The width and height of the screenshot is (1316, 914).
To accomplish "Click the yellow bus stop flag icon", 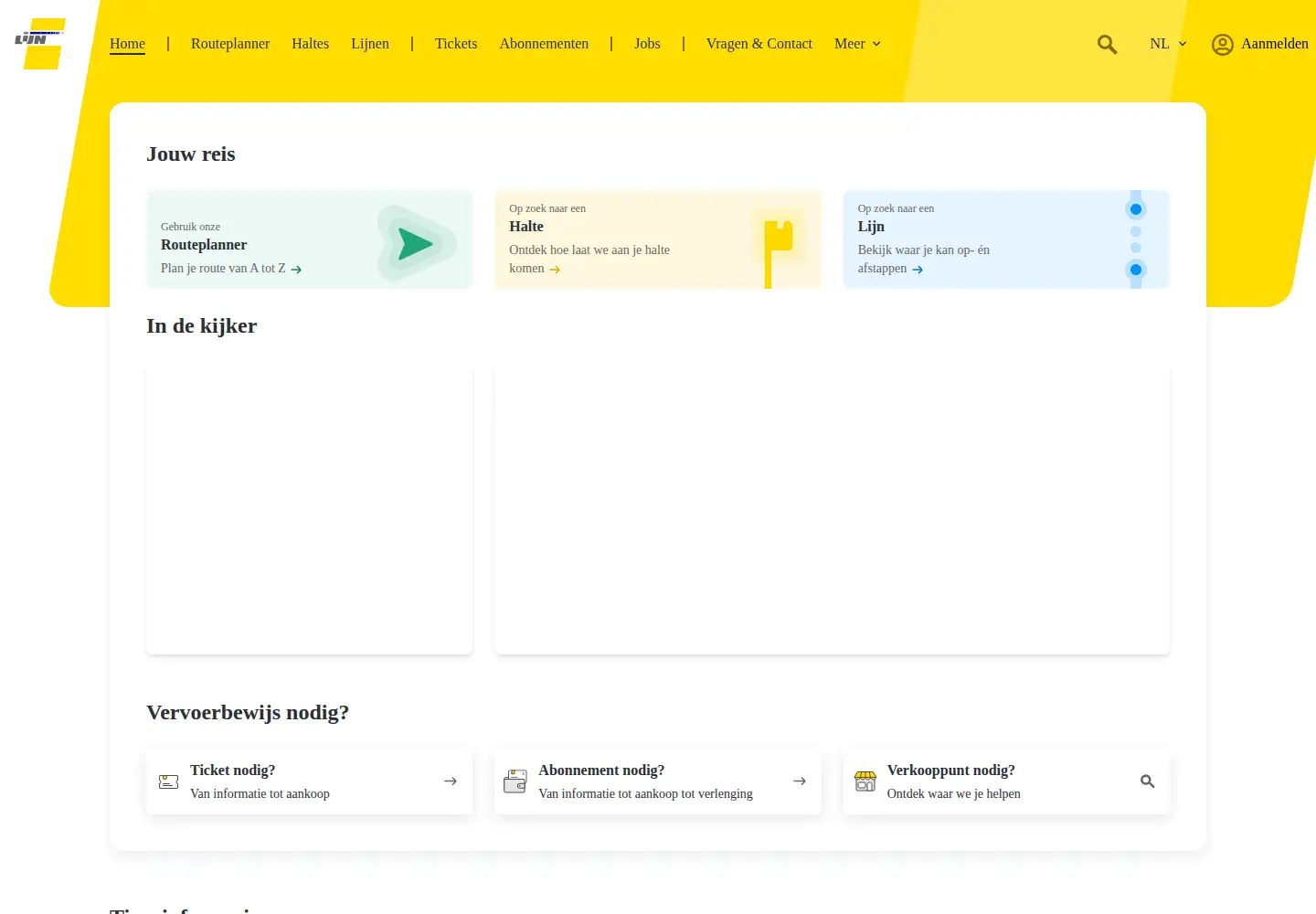I will pyautogui.click(x=778, y=252).
